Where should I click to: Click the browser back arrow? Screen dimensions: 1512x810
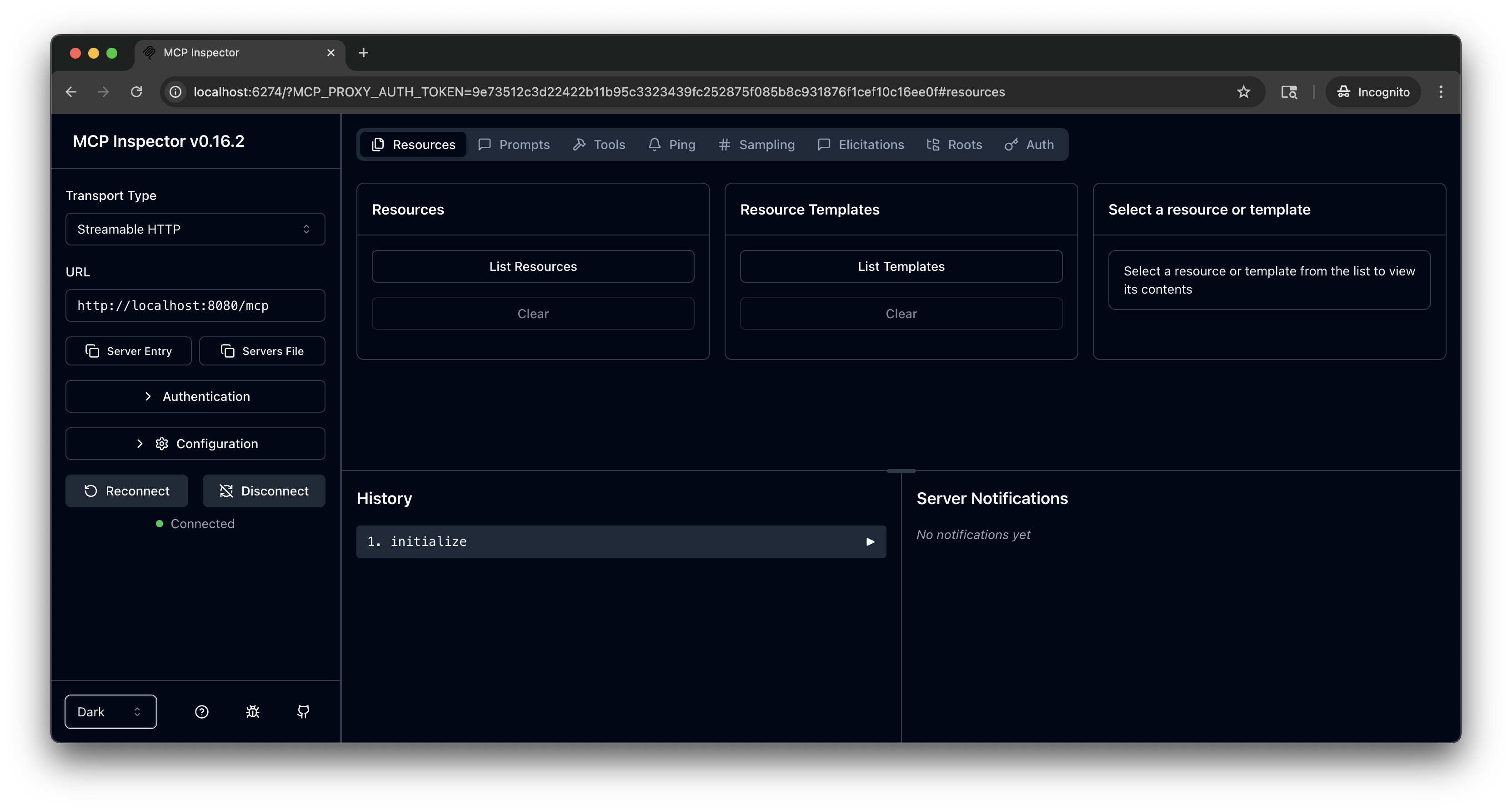pyautogui.click(x=71, y=91)
